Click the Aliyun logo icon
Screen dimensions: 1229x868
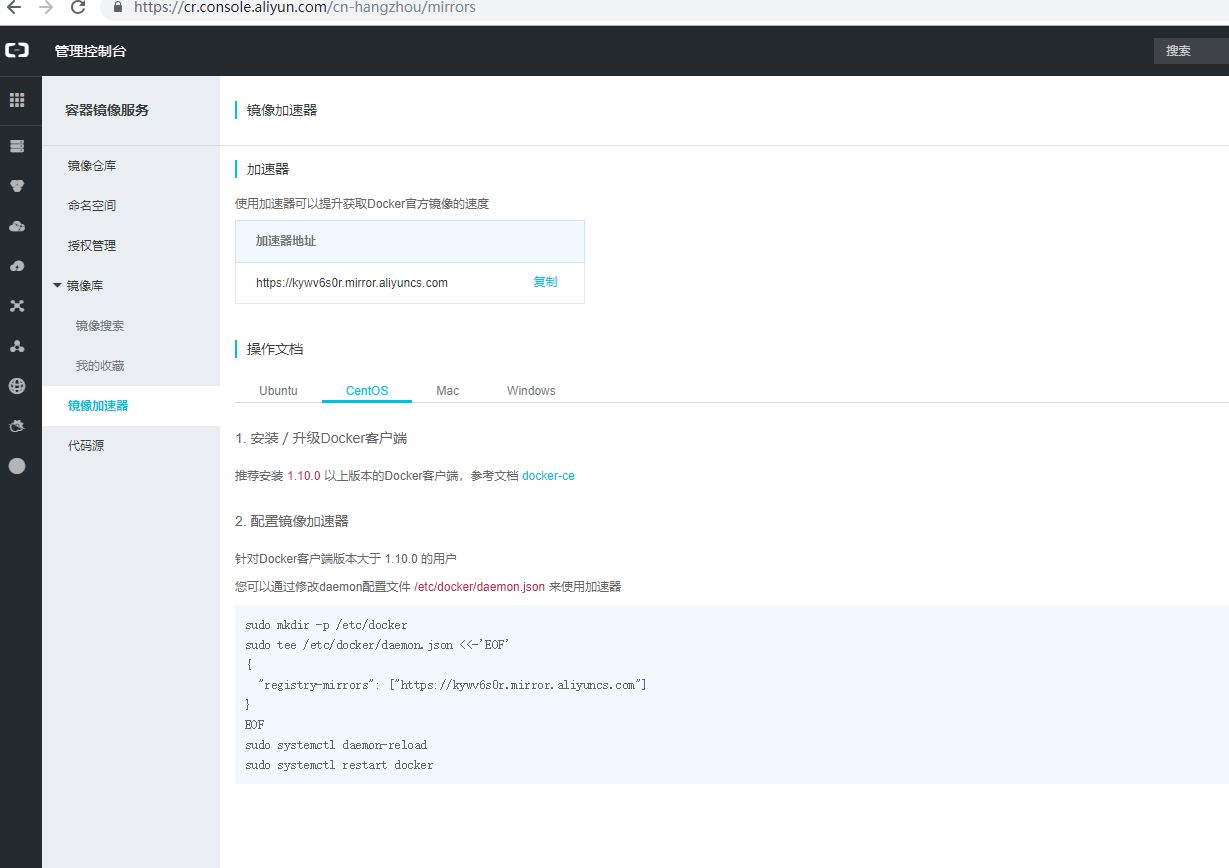[x=17, y=51]
